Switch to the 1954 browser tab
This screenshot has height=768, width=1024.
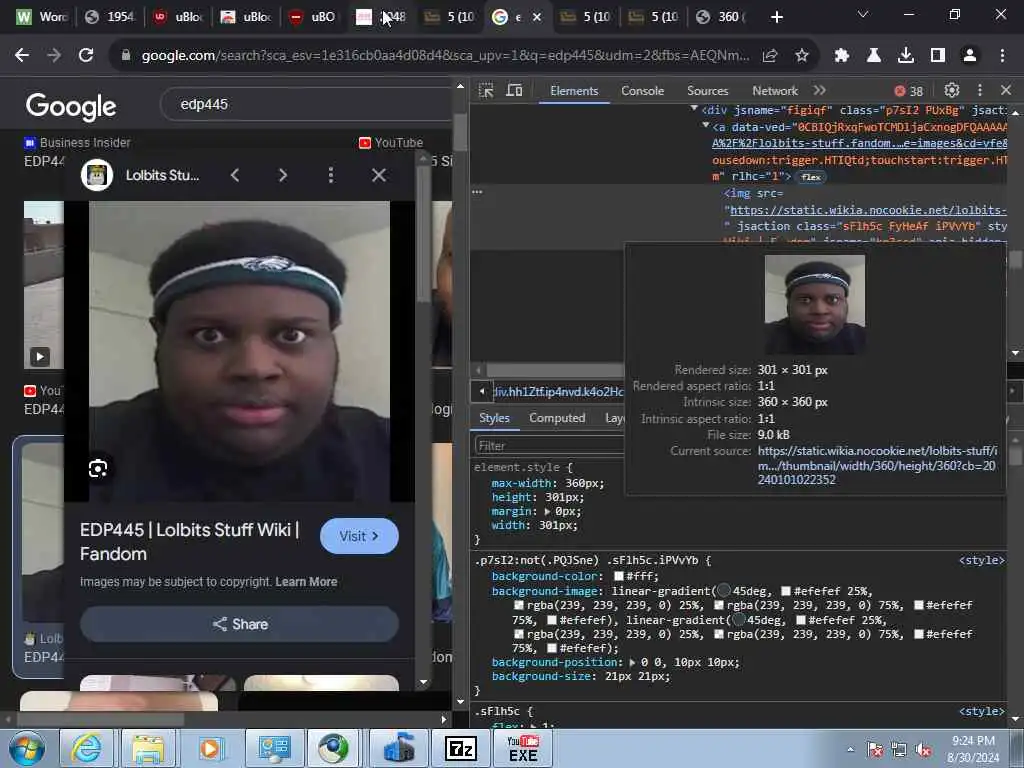(110, 17)
